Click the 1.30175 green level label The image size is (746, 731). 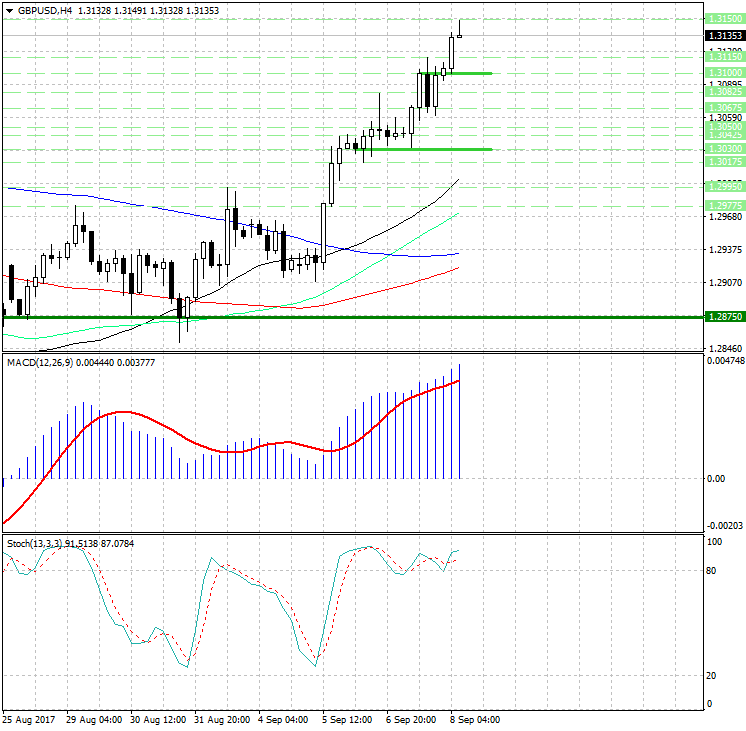(725, 162)
